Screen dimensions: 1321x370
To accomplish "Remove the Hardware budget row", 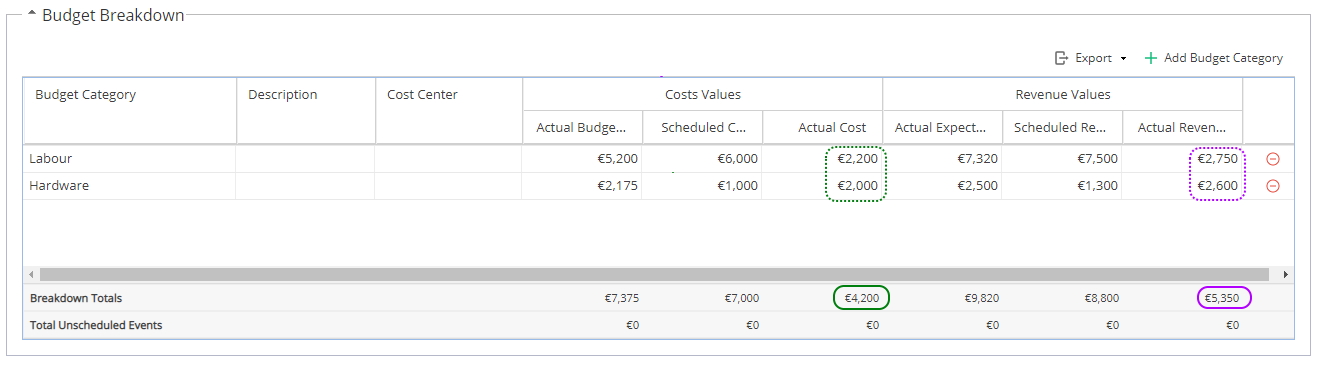I will tap(1273, 186).
